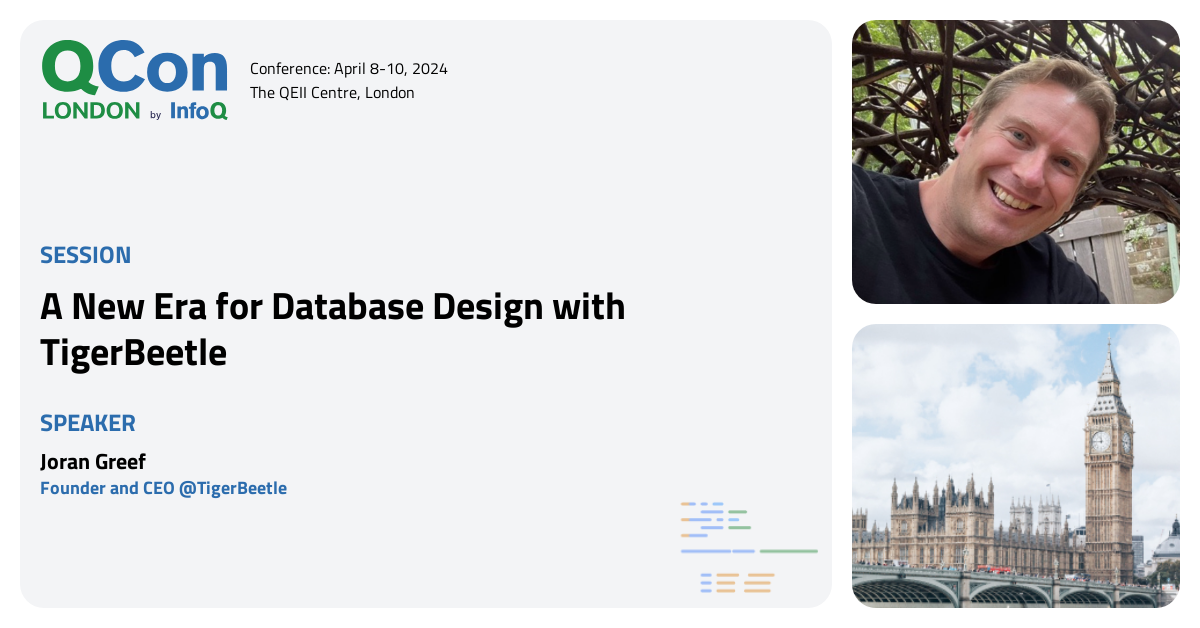Select the speaker name Joran Greef
This screenshot has height=628, width=1200.
(92, 461)
